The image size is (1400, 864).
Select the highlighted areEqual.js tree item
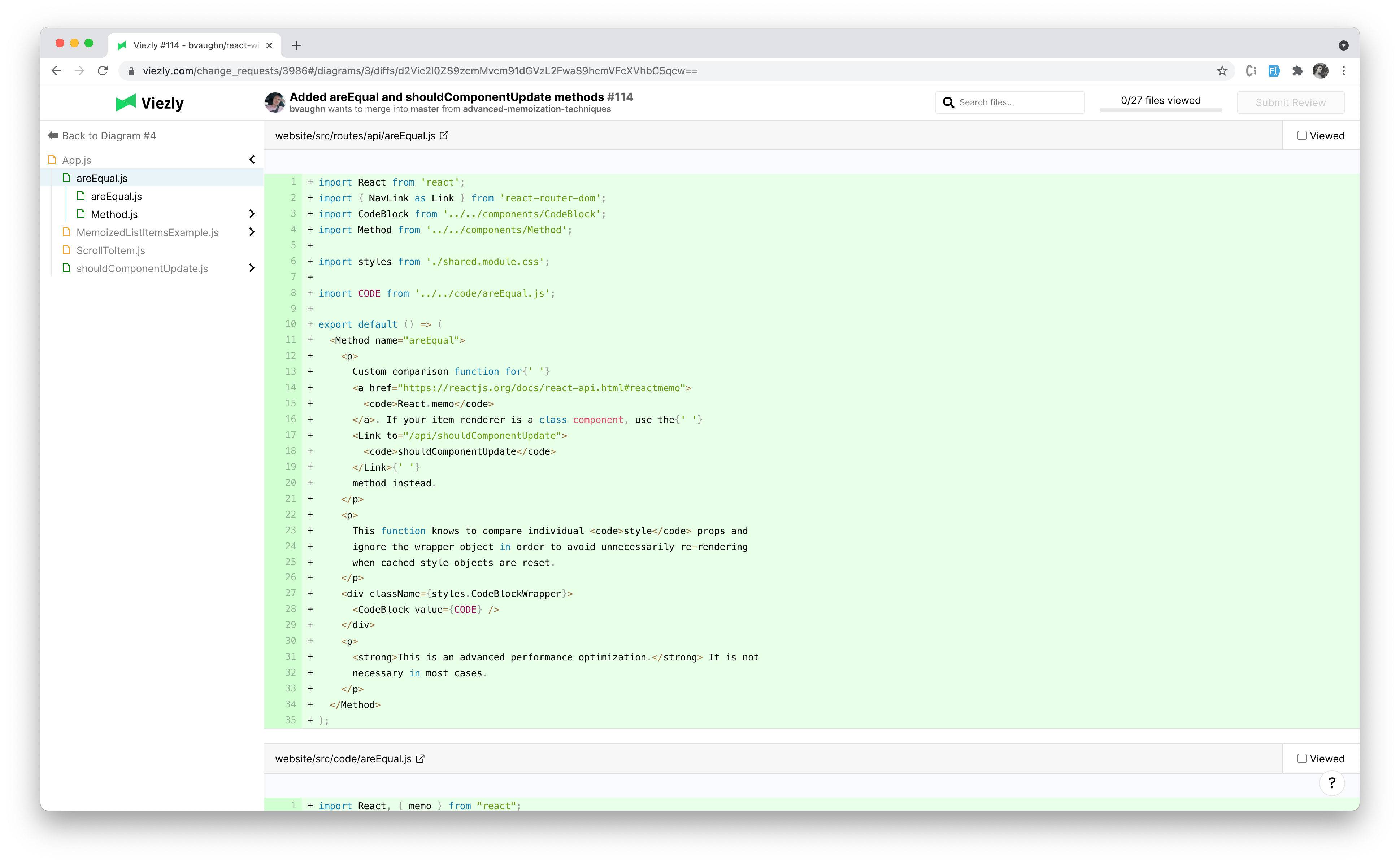(x=153, y=178)
